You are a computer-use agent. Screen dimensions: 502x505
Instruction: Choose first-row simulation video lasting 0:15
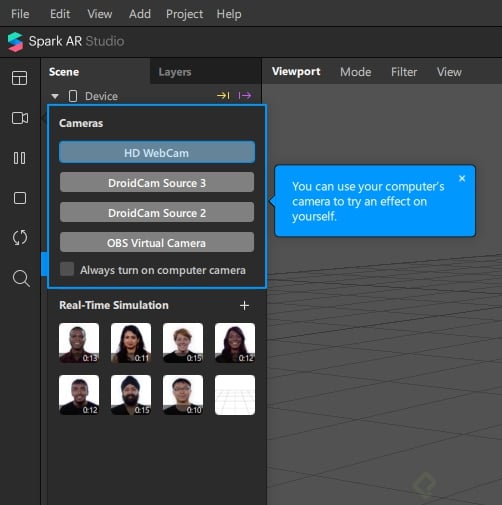coord(183,343)
